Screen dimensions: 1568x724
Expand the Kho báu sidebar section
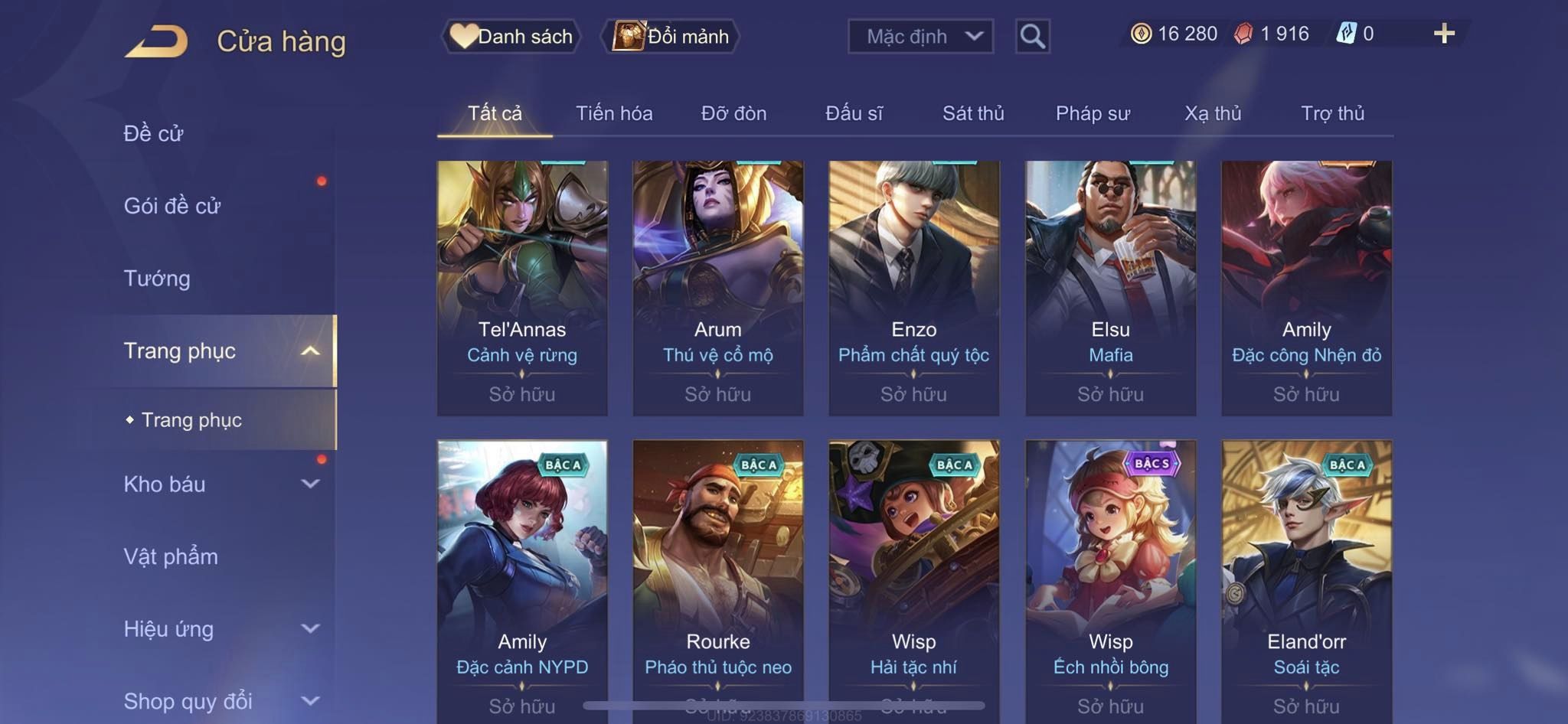(x=310, y=484)
